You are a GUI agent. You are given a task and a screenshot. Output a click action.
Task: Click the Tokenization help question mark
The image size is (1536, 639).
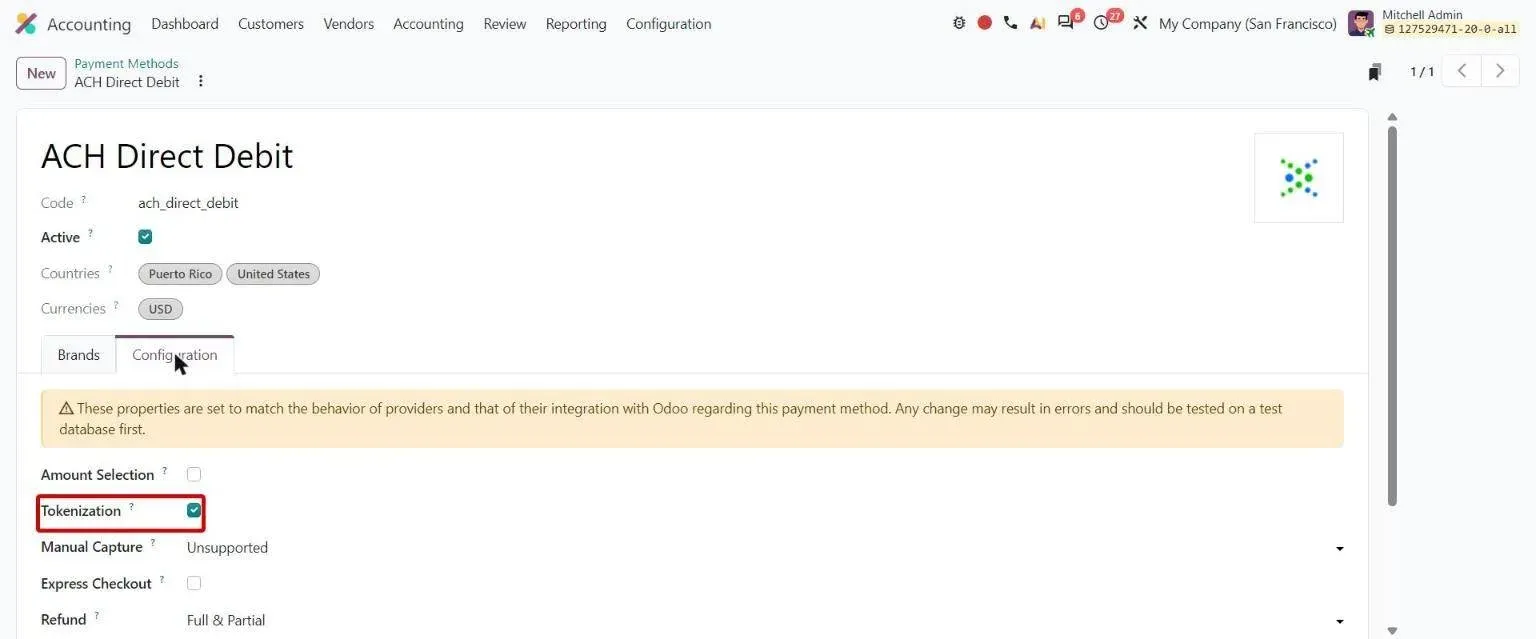point(131,506)
